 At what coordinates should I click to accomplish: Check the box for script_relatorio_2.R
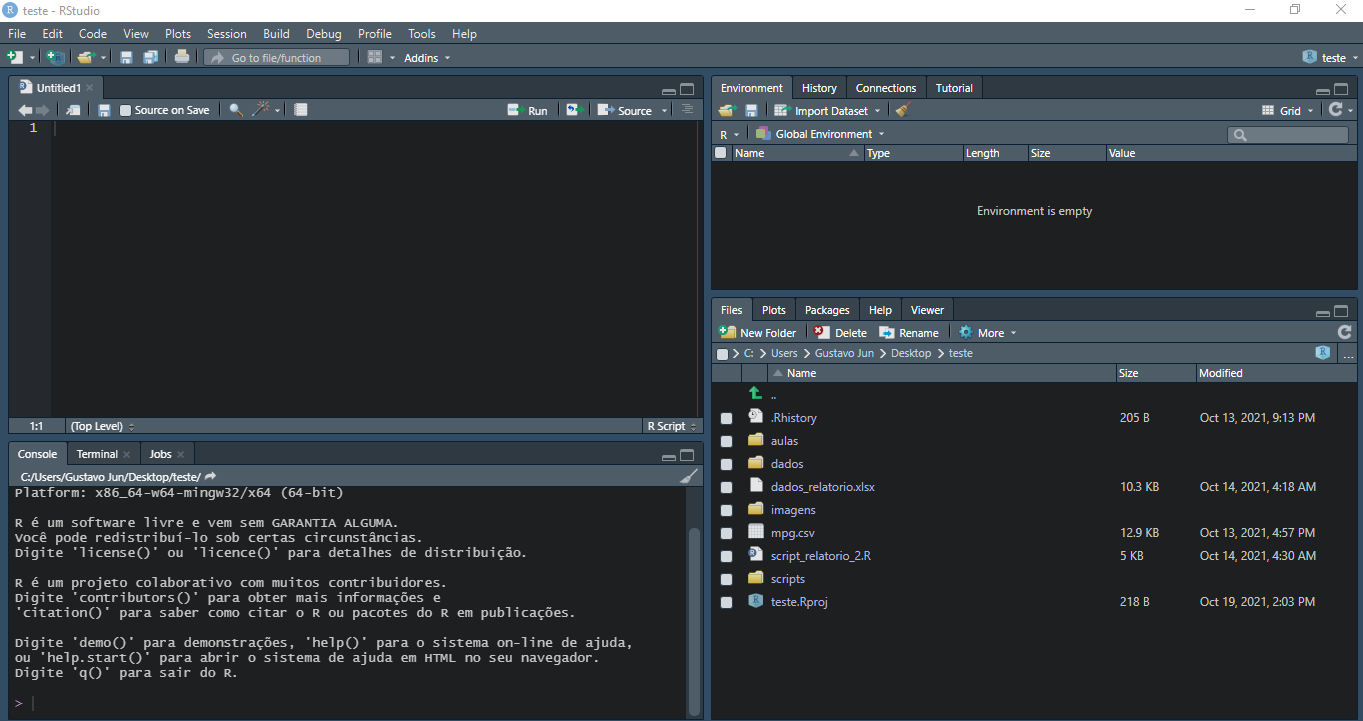pos(727,556)
